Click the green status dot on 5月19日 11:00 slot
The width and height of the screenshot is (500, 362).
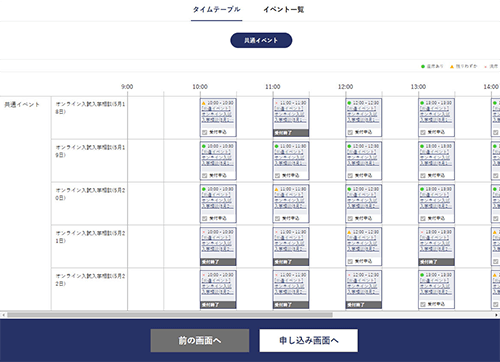pyautogui.click(x=276, y=146)
